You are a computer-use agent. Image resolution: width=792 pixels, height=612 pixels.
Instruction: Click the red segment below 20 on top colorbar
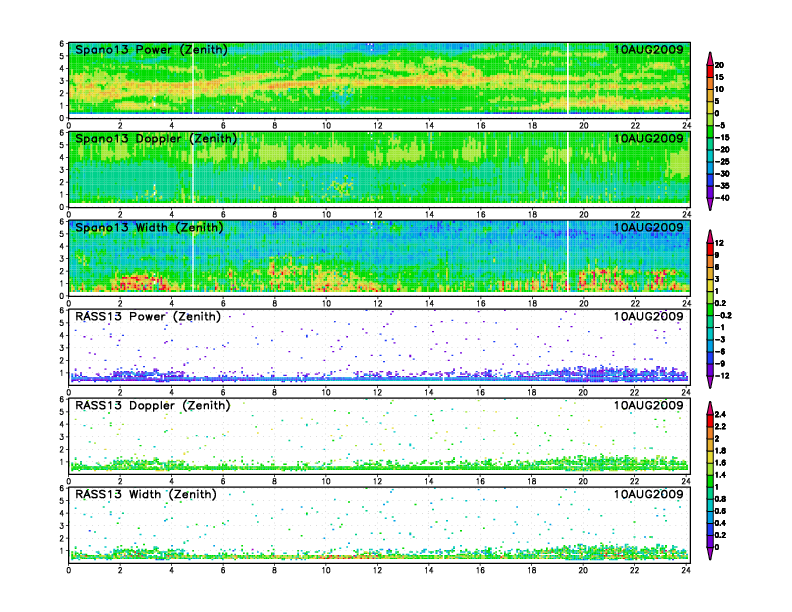(x=710, y=71)
